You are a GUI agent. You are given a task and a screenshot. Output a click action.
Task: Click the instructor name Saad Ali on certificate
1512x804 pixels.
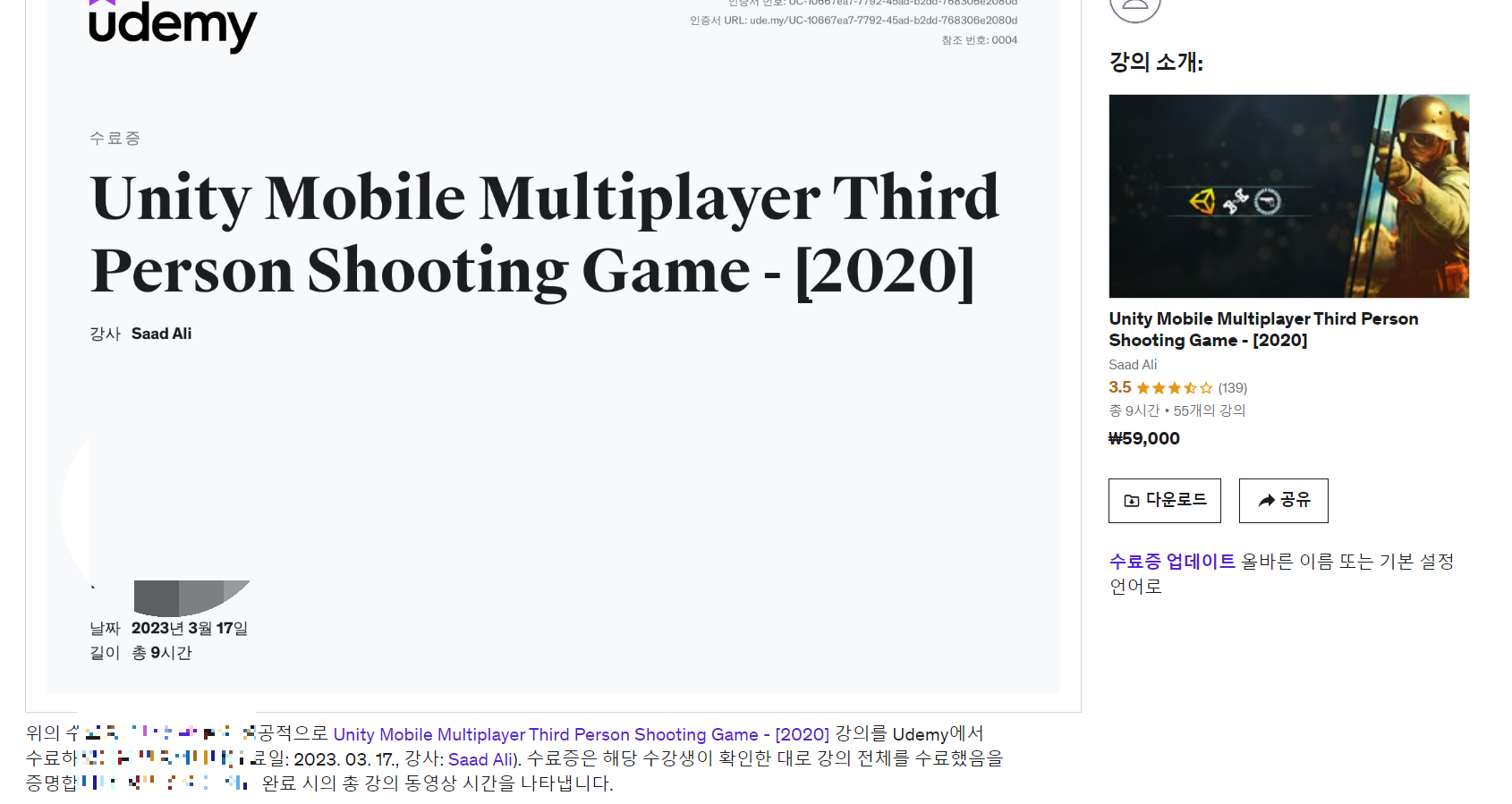click(162, 334)
